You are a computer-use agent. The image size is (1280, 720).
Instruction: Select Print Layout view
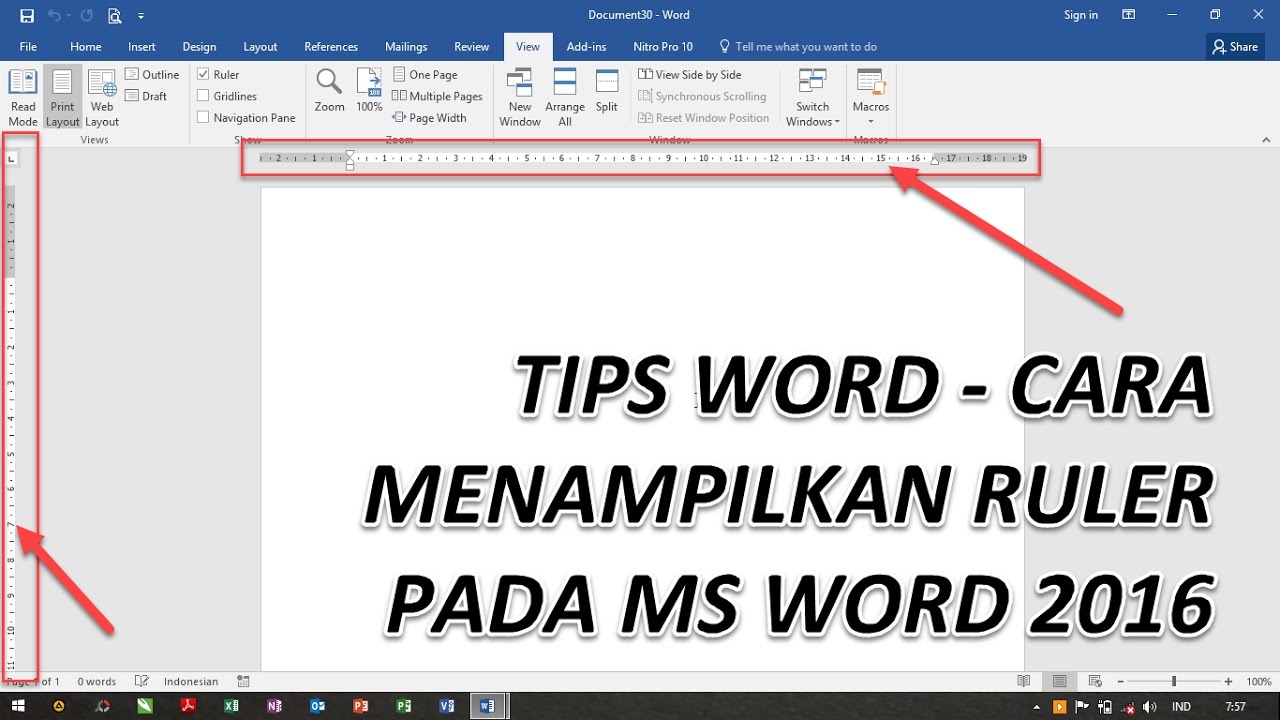(x=62, y=98)
